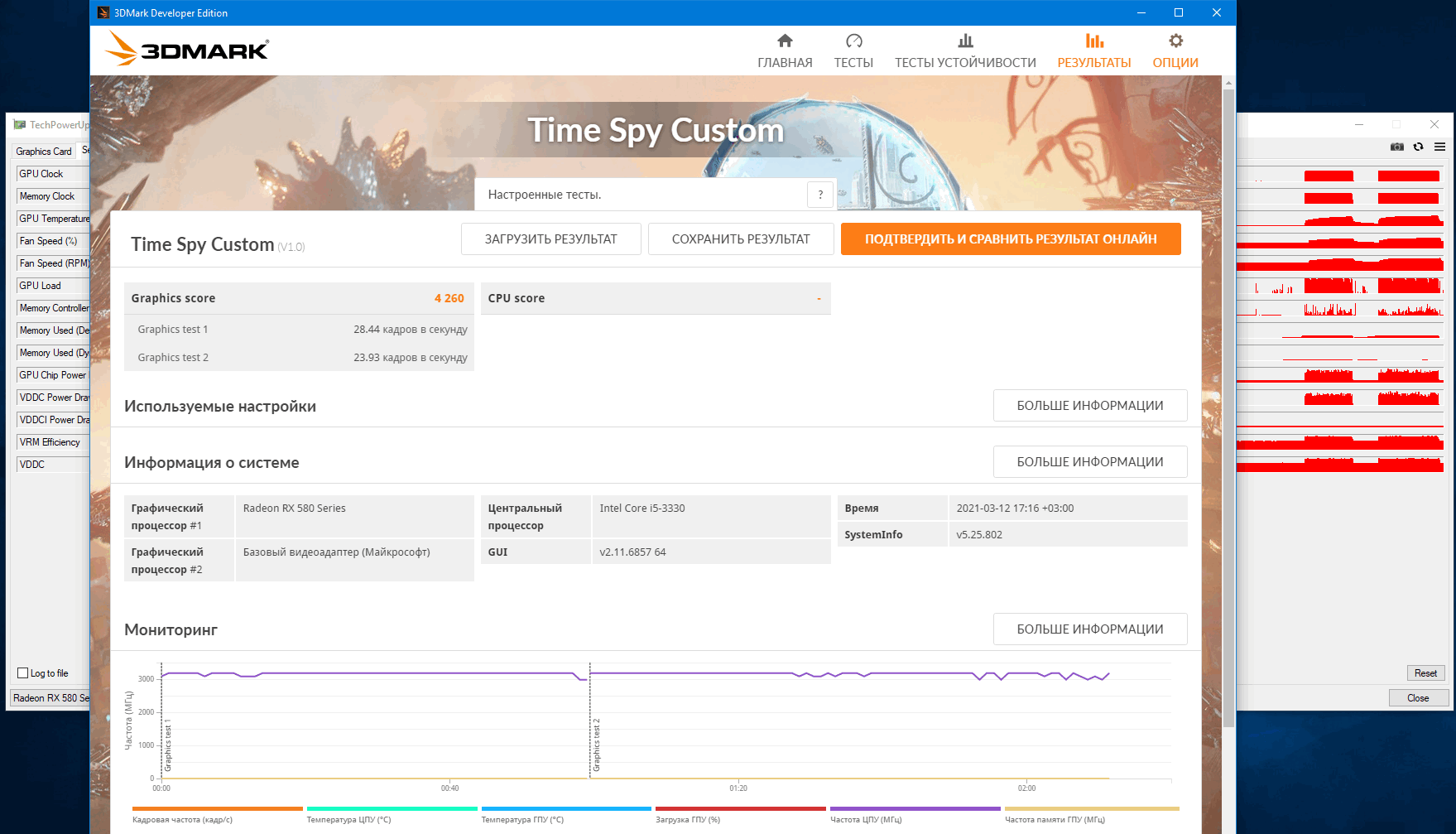Click the 3DMark window vertical scrollbar

click(1228, 407)
